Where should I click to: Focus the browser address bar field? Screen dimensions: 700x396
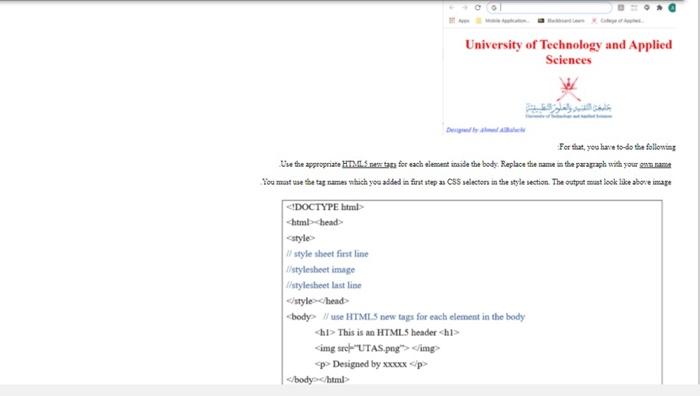[550, 8]
